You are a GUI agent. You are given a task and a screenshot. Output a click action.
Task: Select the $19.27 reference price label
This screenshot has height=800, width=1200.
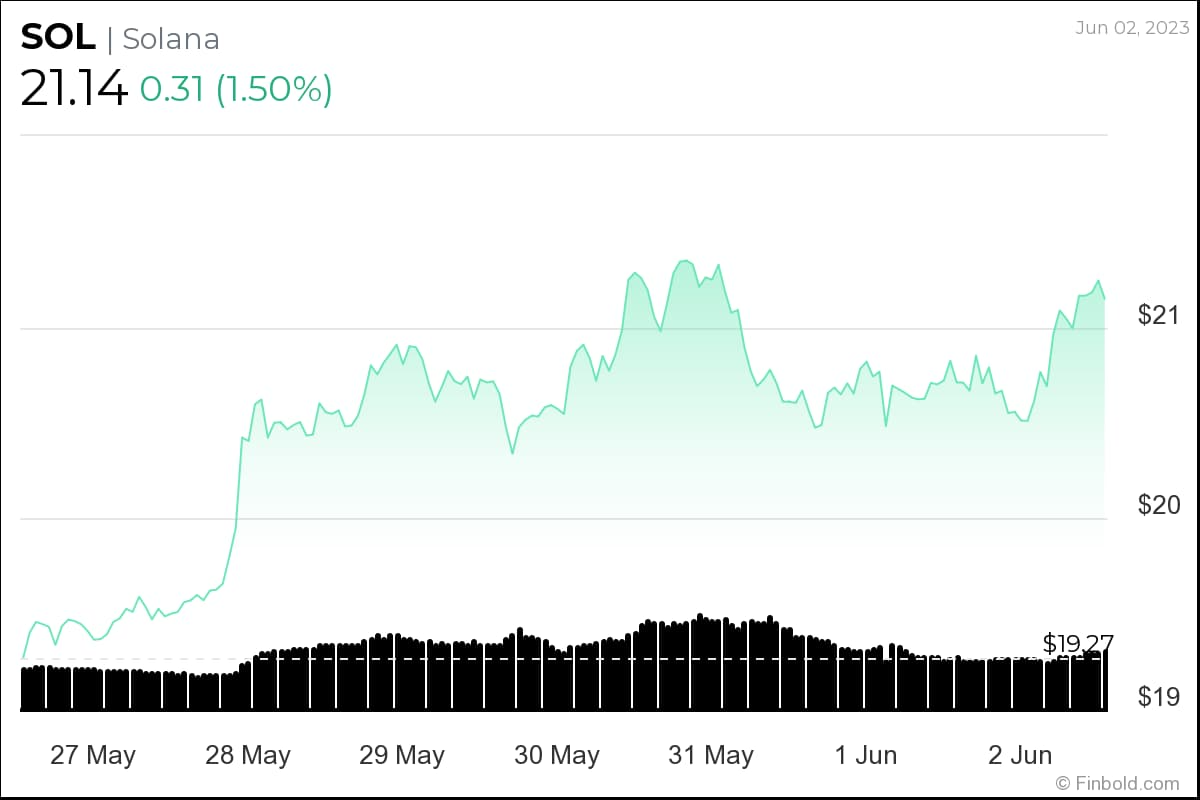pyautogui.click(x=1078, y=643)
